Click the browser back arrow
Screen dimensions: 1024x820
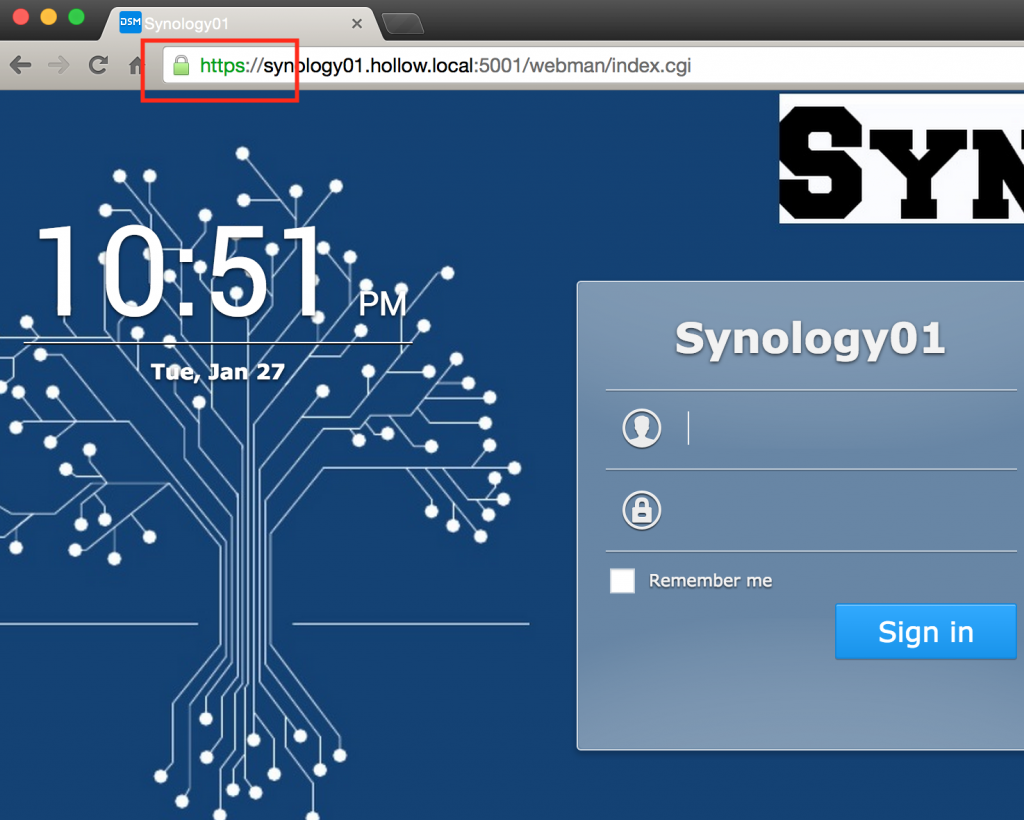point(20,65)
